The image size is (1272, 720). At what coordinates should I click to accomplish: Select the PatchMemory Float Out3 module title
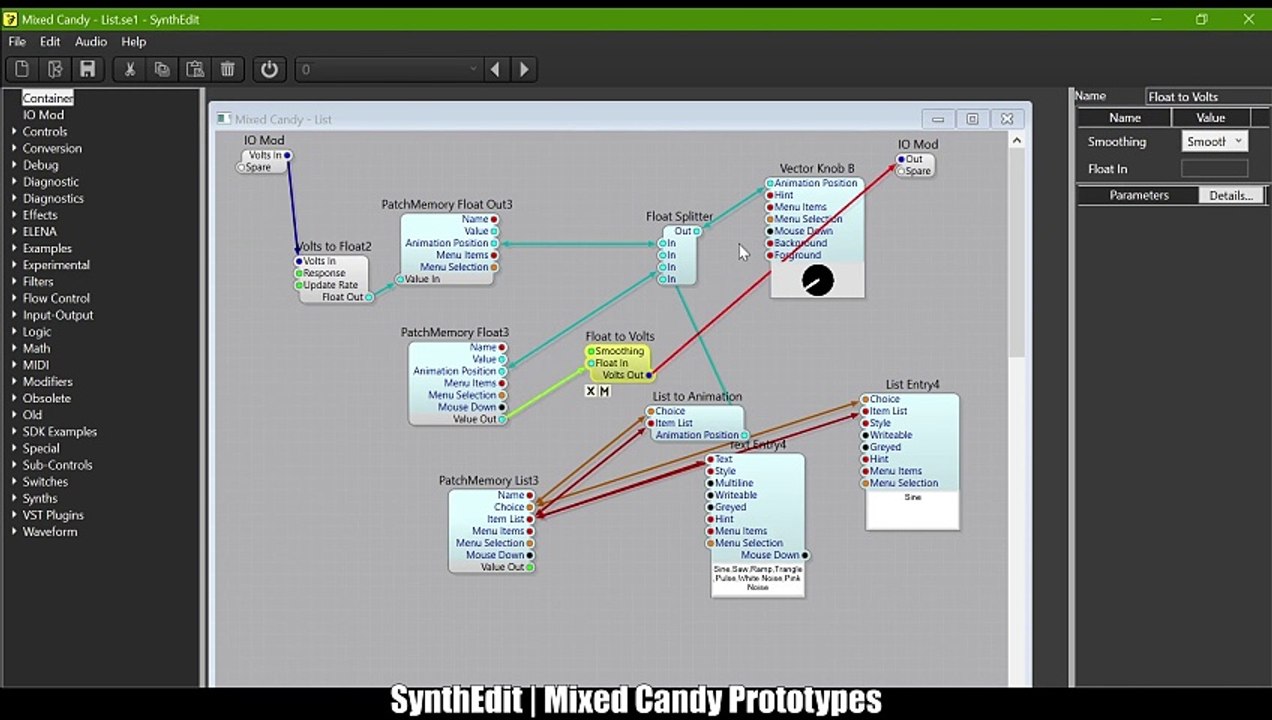pyautogui.click(x=446, y=204)
